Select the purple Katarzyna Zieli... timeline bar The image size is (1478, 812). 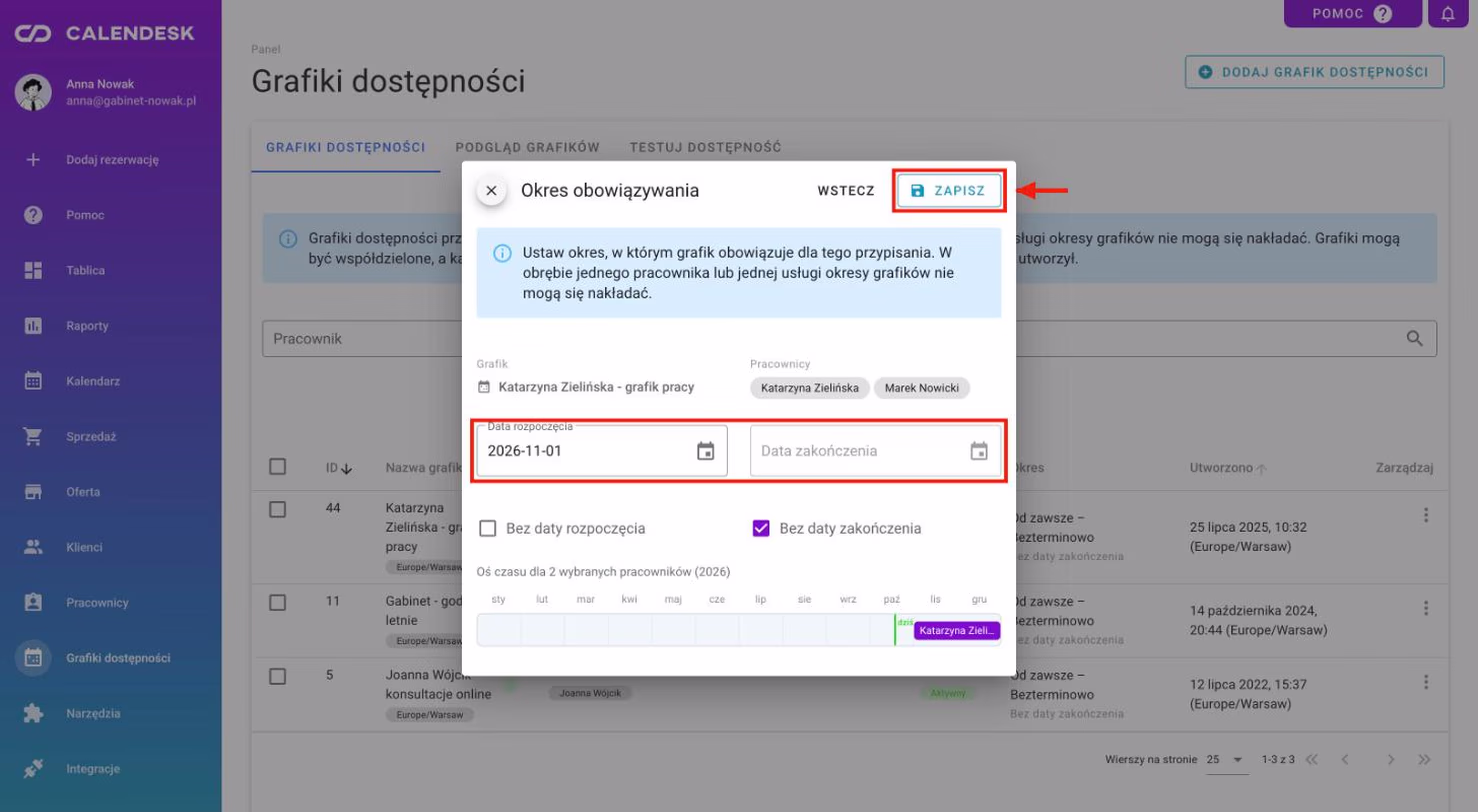957,631
